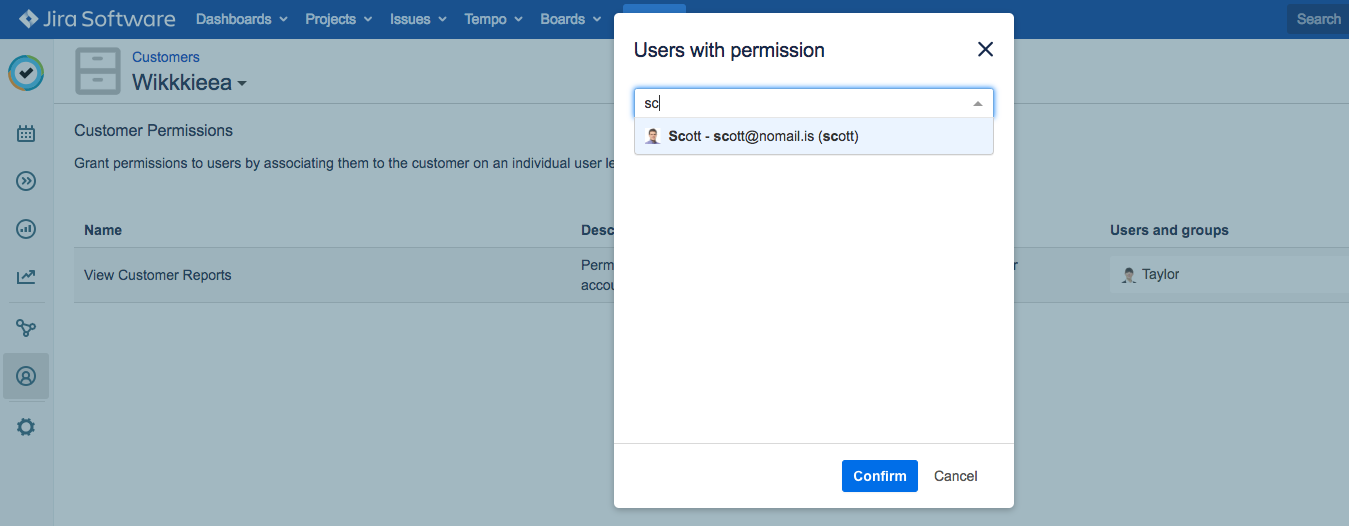Open the Projects menu
This screenshot has height=526, width=1349.
pos(338,19)
